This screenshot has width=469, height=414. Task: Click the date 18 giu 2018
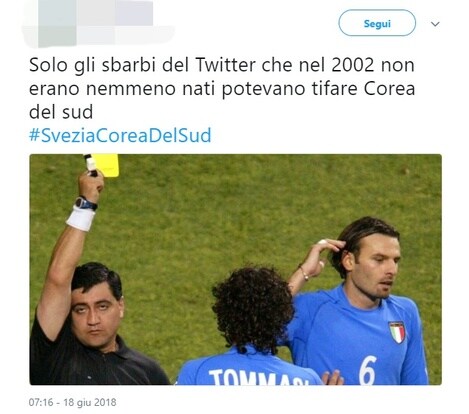click(90, 402)
